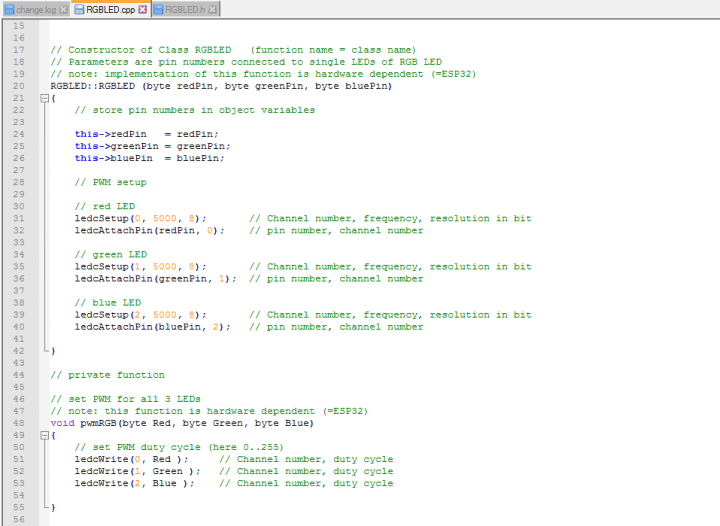This screenshot has height=526, width=720.
Task: Click the closing brace on line 55
Action: (53, 507)
